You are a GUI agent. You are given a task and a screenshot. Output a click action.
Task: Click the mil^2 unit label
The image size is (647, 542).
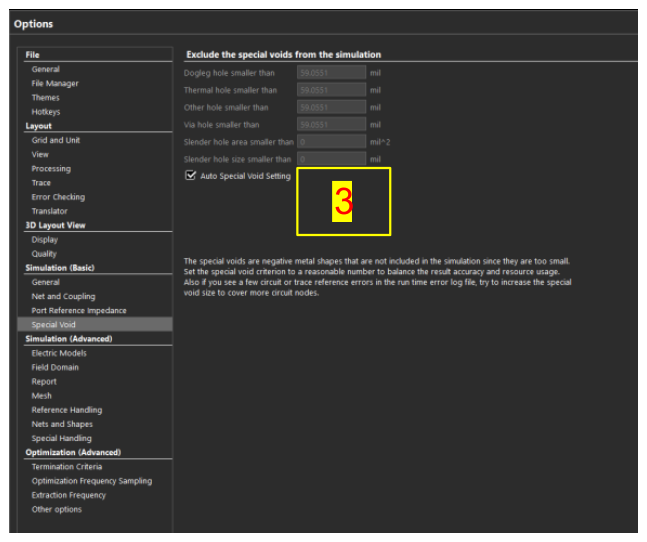[x=380, y=142]
